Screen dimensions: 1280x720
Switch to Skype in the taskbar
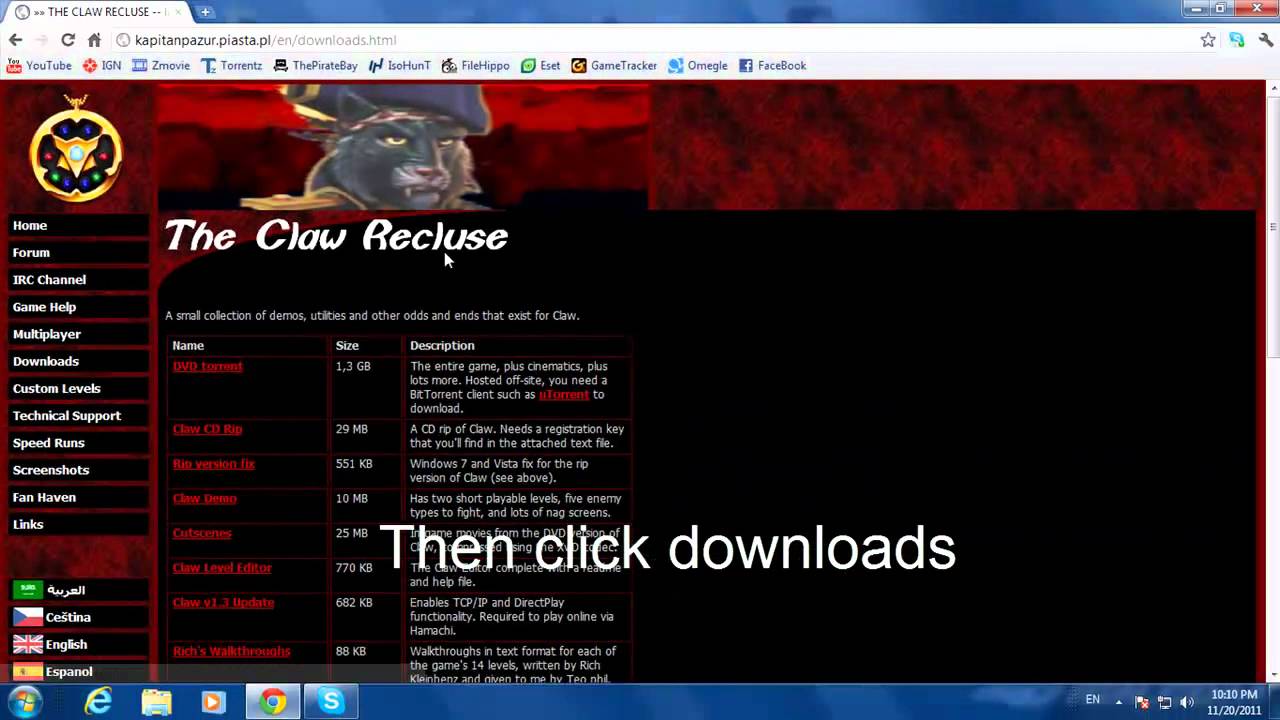coord(331,702)
